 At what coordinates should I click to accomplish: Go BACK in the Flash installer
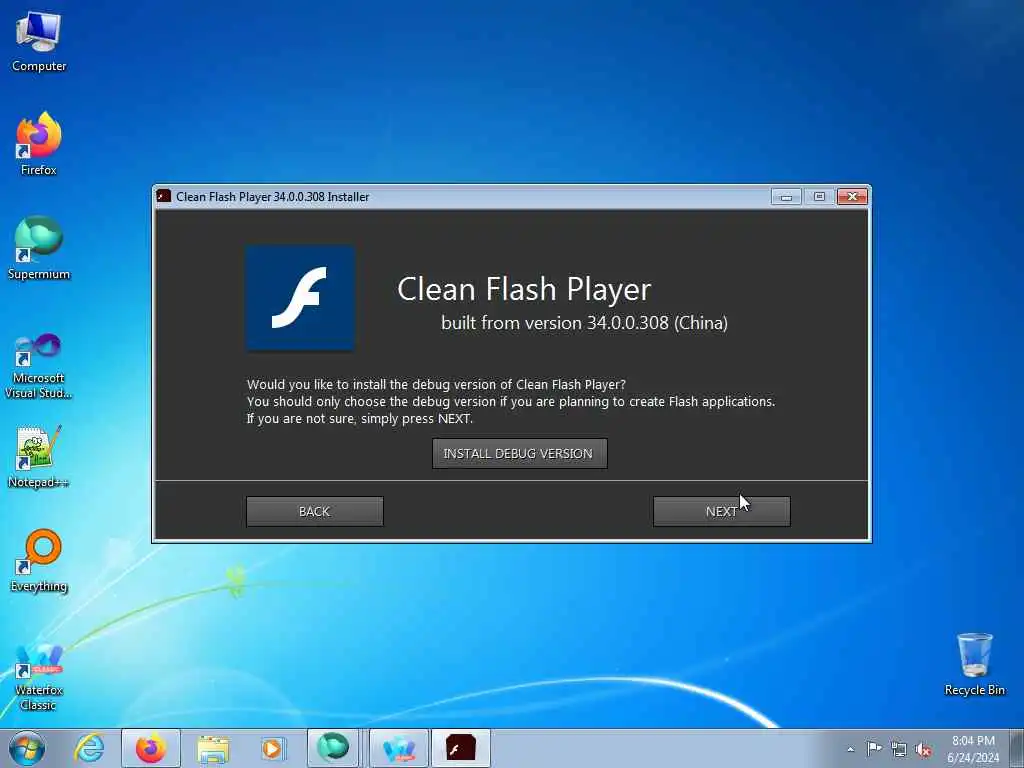(x=315, y=511)
